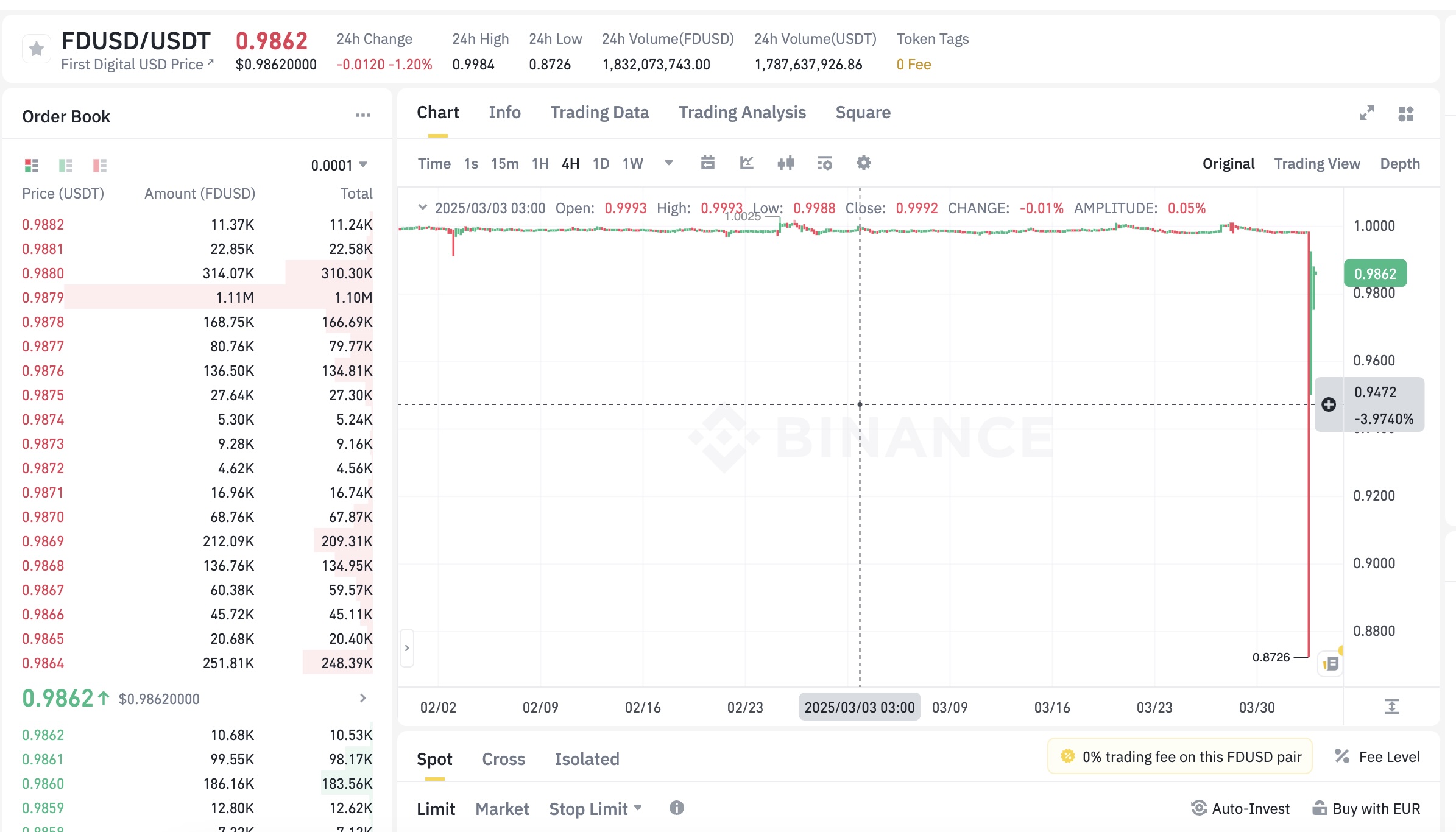The height and width of the screenshot is (832, 1456).
Task: Click the Fee Level percent icon
Action: coord(1342,756)
